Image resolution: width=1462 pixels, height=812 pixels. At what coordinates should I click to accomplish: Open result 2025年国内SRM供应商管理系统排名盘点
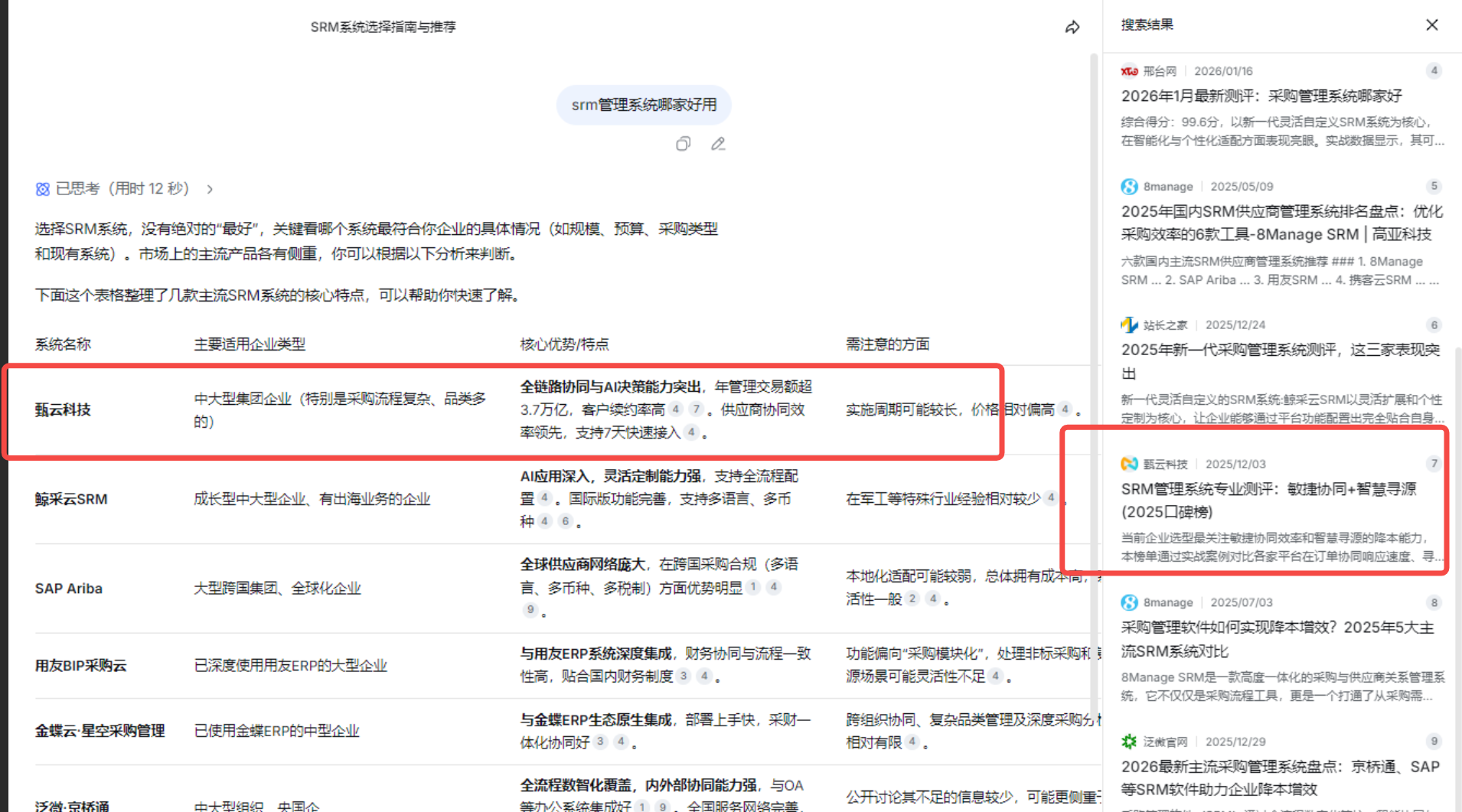(x=1282, y=223)
